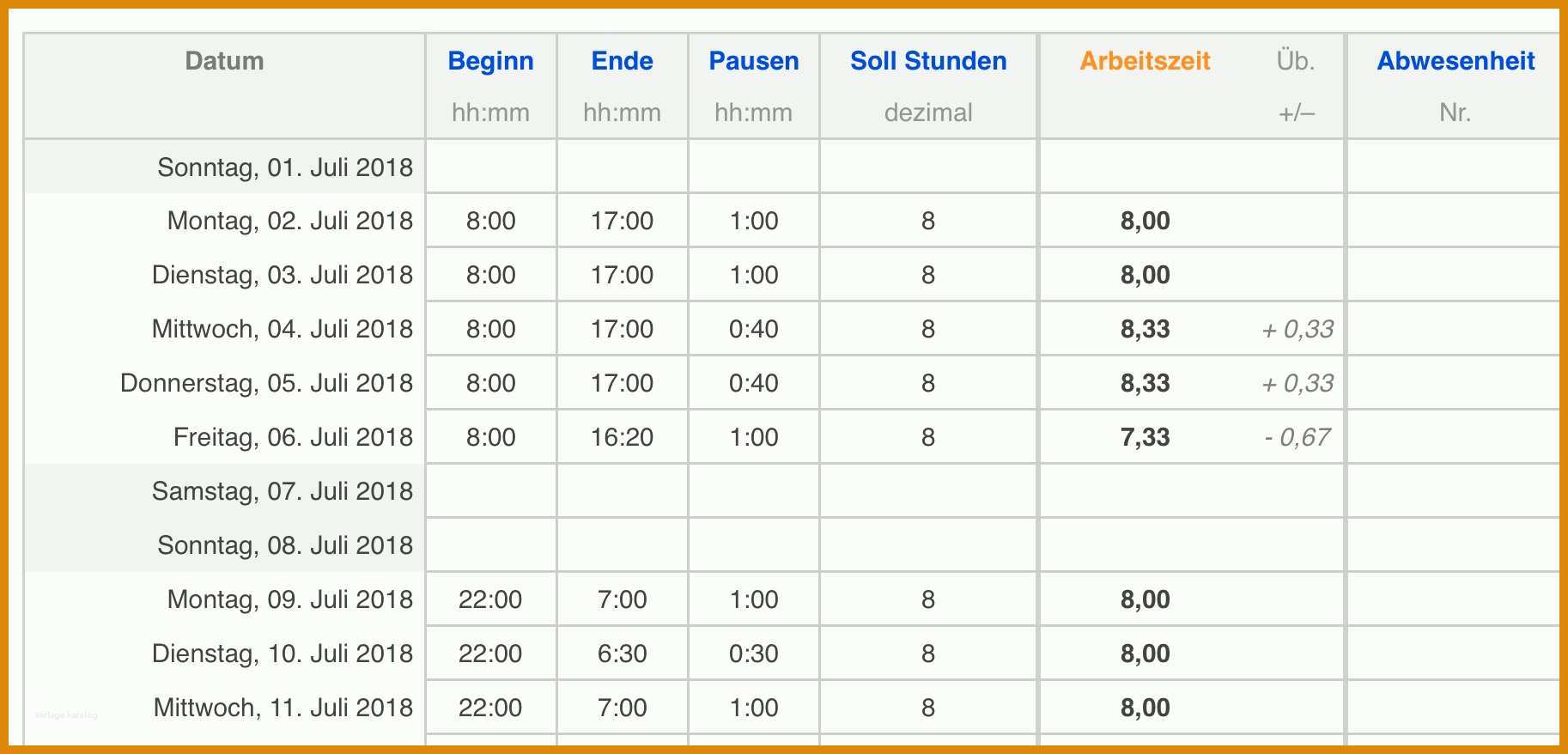Image resolution: width=1568 pixels, height=754 pixels.
Task: Click the Ende column header
Action: (x=622, y=61)
